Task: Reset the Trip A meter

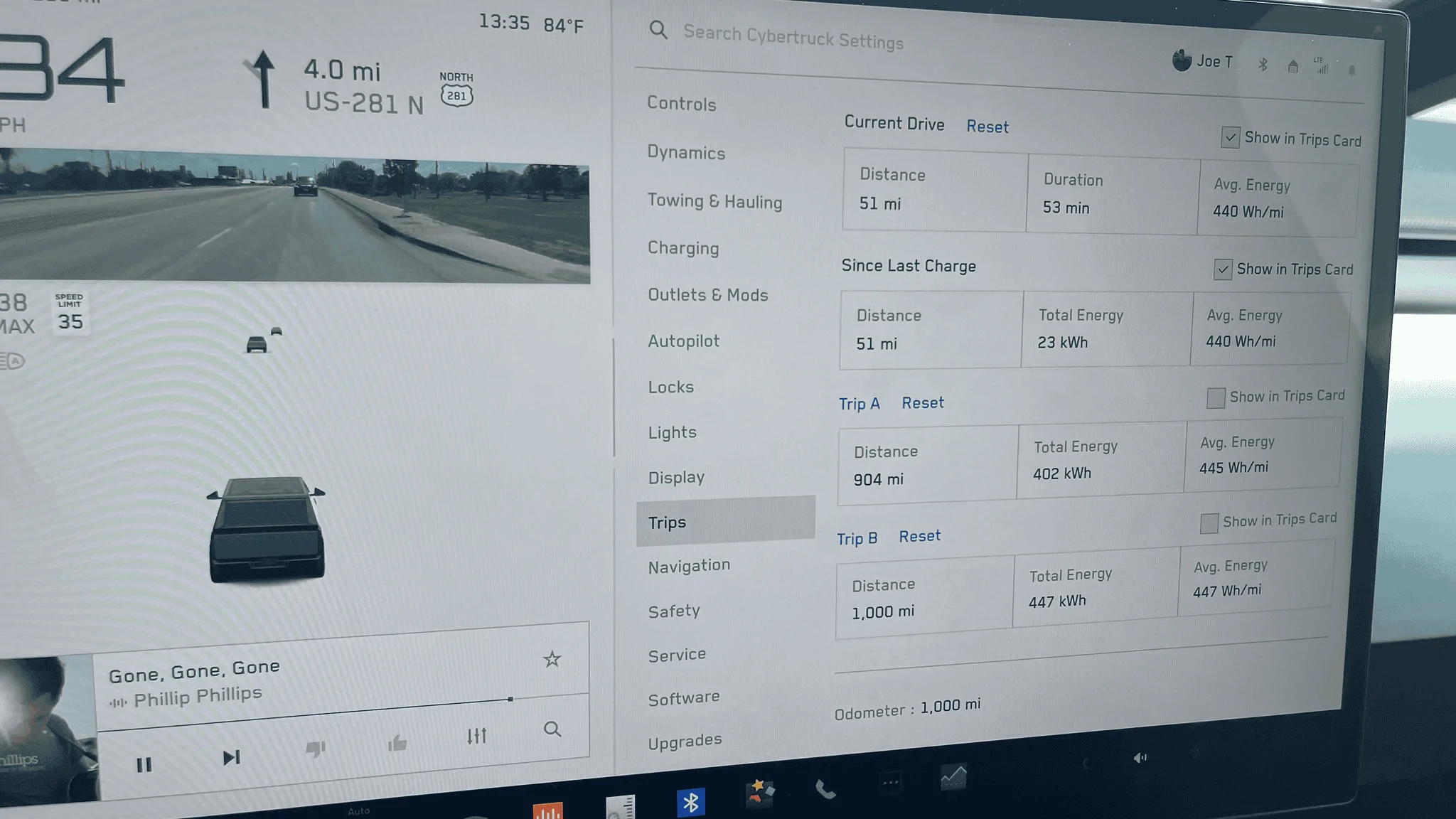Action: coord(923,403)
